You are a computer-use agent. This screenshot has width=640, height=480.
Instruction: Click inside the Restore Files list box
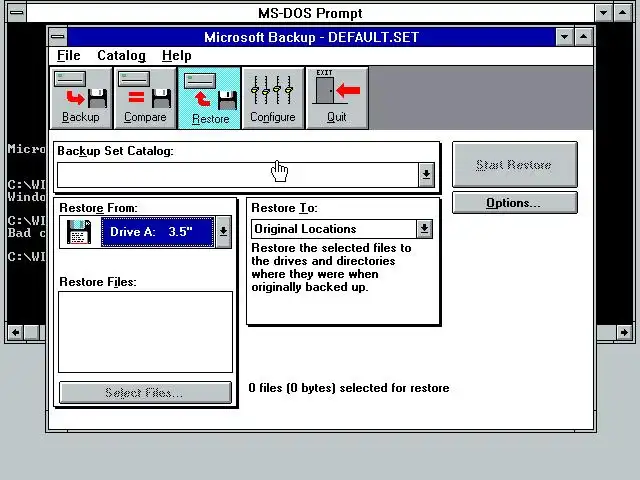[145, 332]
